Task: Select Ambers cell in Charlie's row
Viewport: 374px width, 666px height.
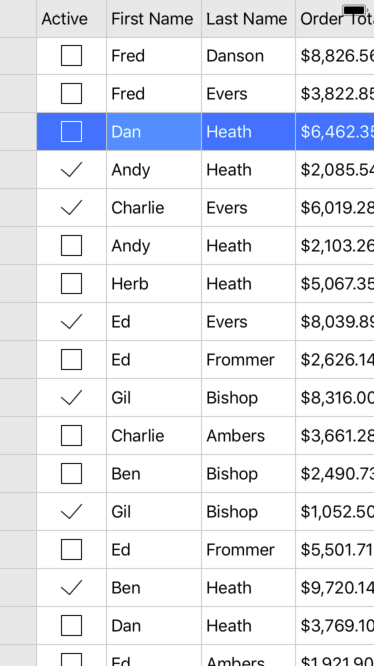Action: click(x=248, y=436)
